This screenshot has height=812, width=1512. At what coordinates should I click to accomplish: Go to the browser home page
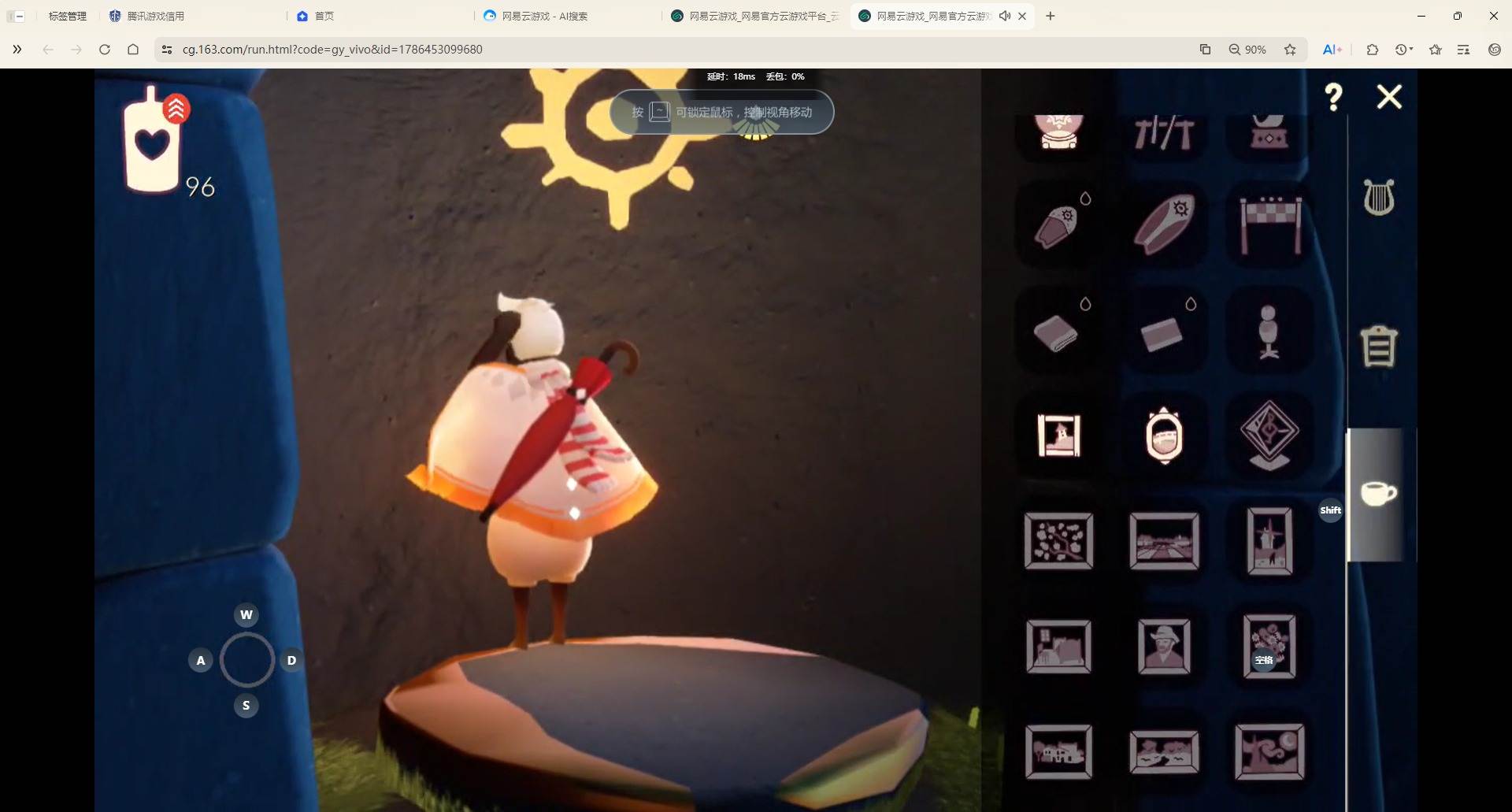point(133,49)
